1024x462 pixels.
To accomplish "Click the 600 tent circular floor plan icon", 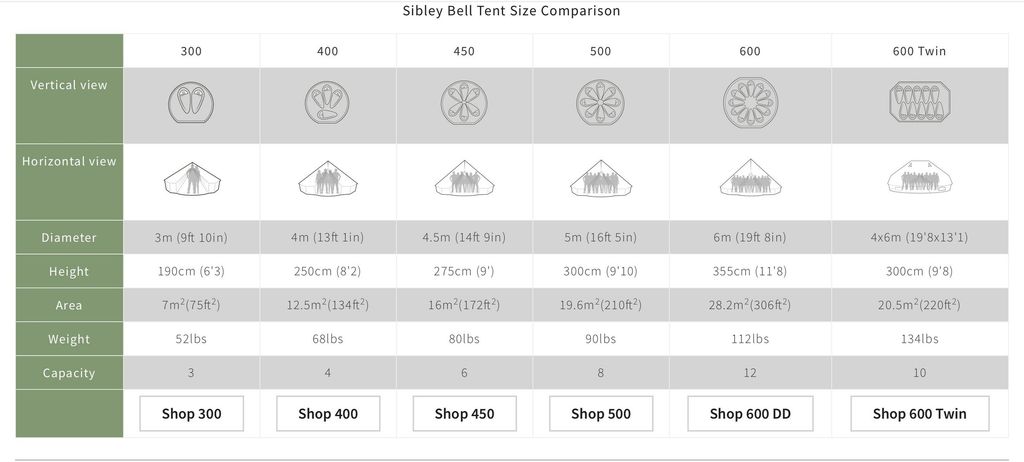I will tap(750, 103).
